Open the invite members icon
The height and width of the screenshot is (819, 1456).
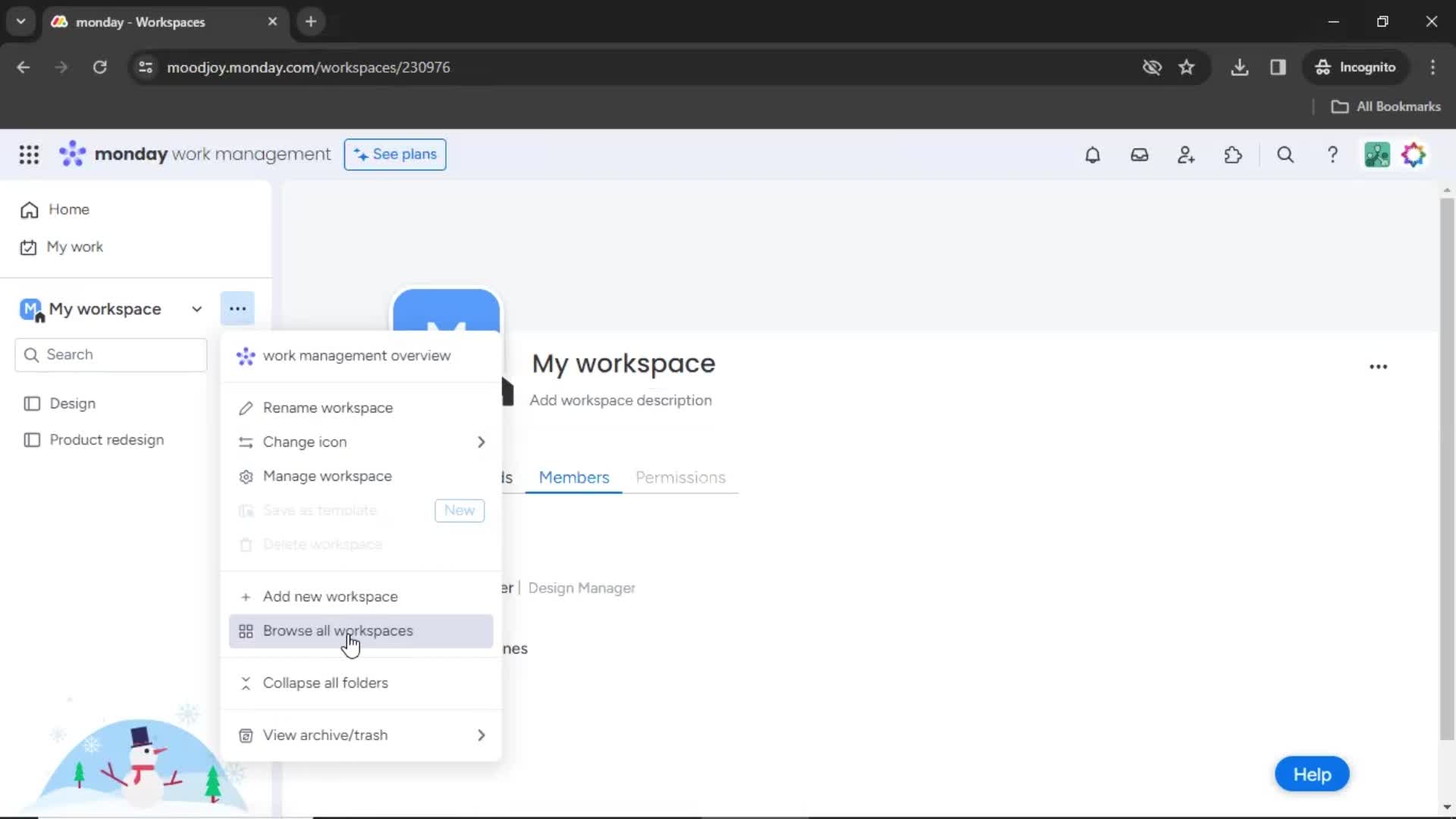tap(1186, 154)
